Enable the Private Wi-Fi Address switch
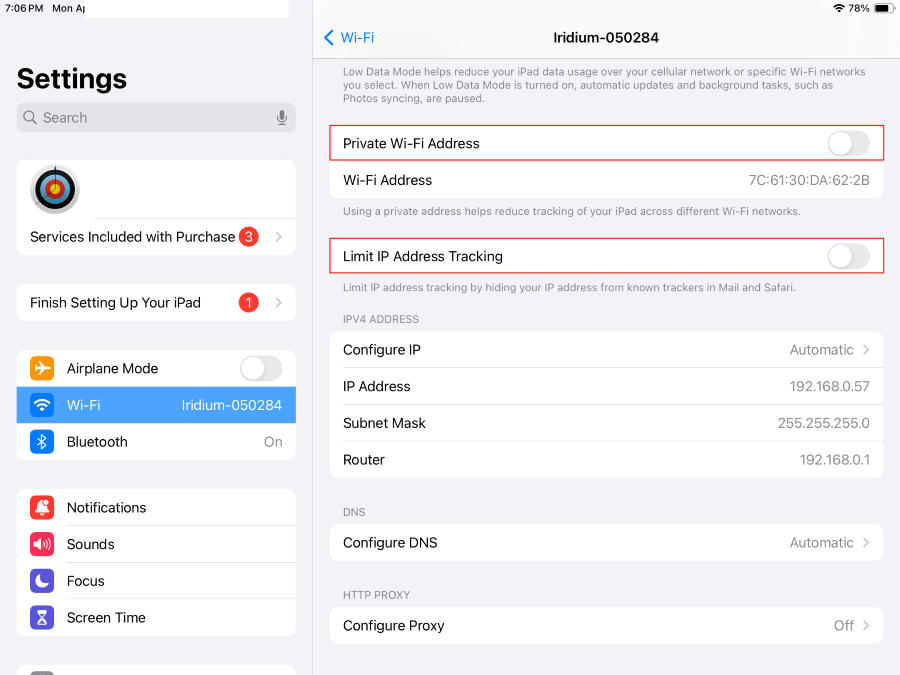The image size is (900, 675). (x=848, y=144)
